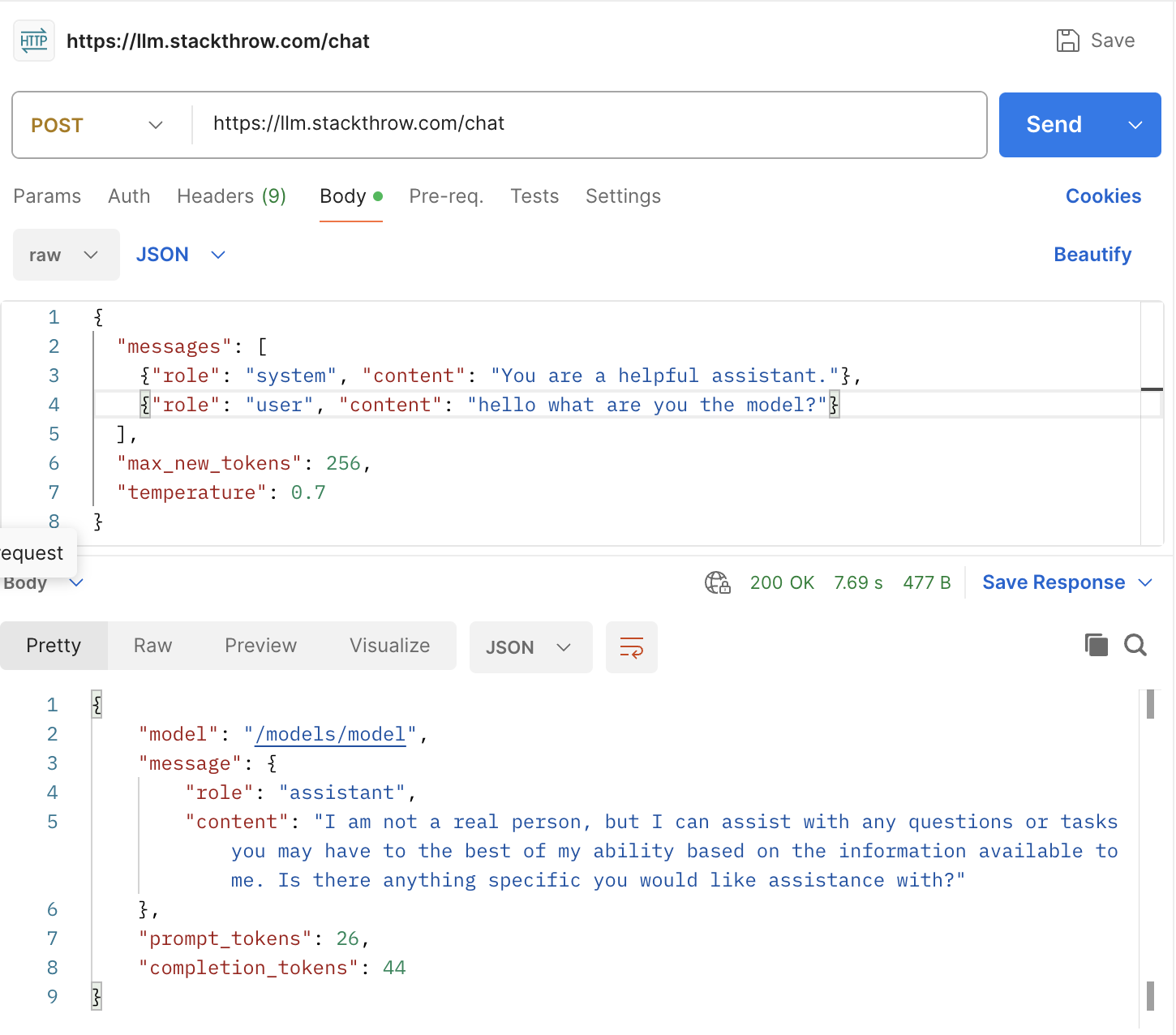Search within the response body
Viewport: 1176px width, 1035px height.
1135,645
